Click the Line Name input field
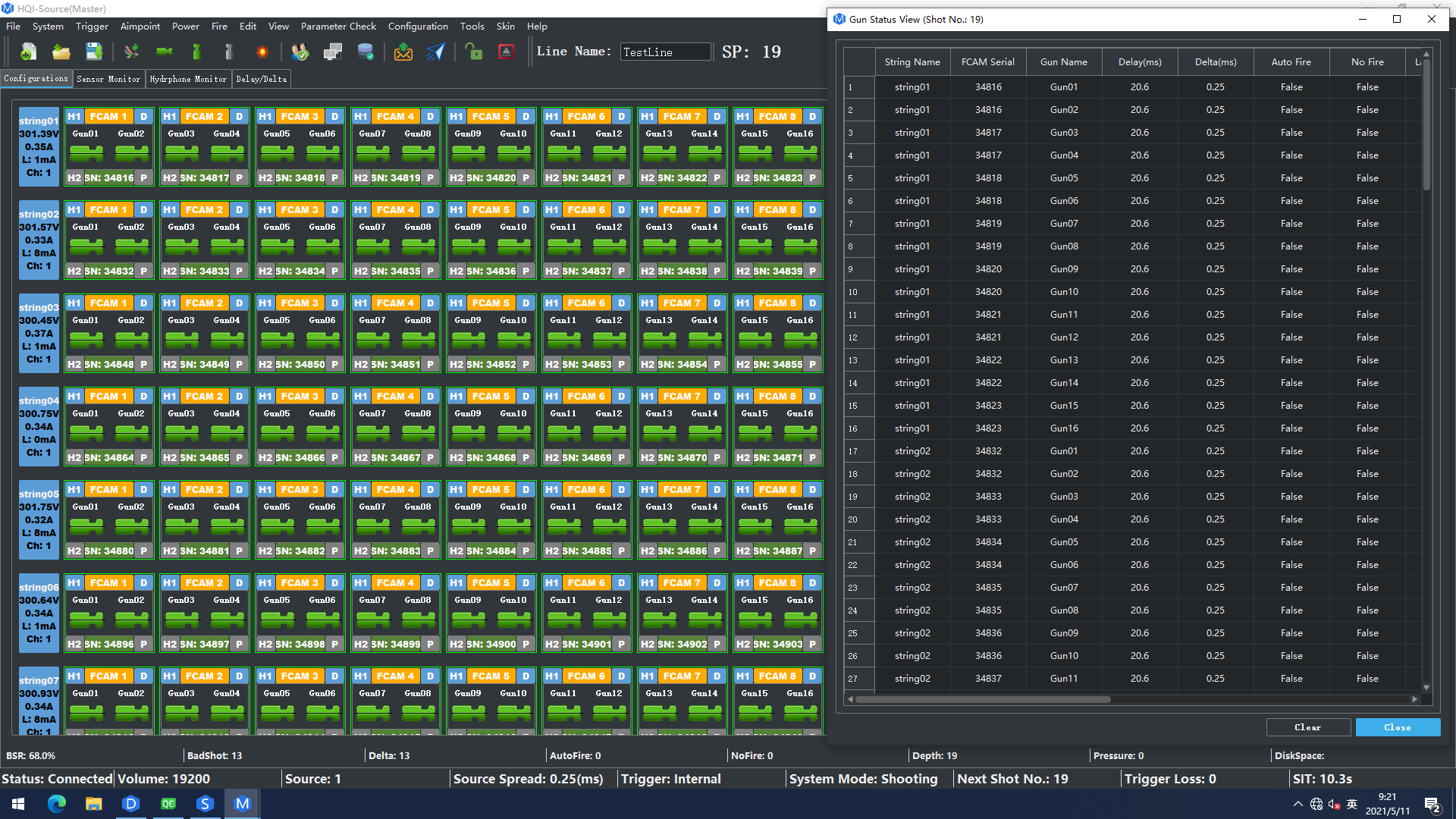This screenshot has height=819, width=1456. point(665,52)
